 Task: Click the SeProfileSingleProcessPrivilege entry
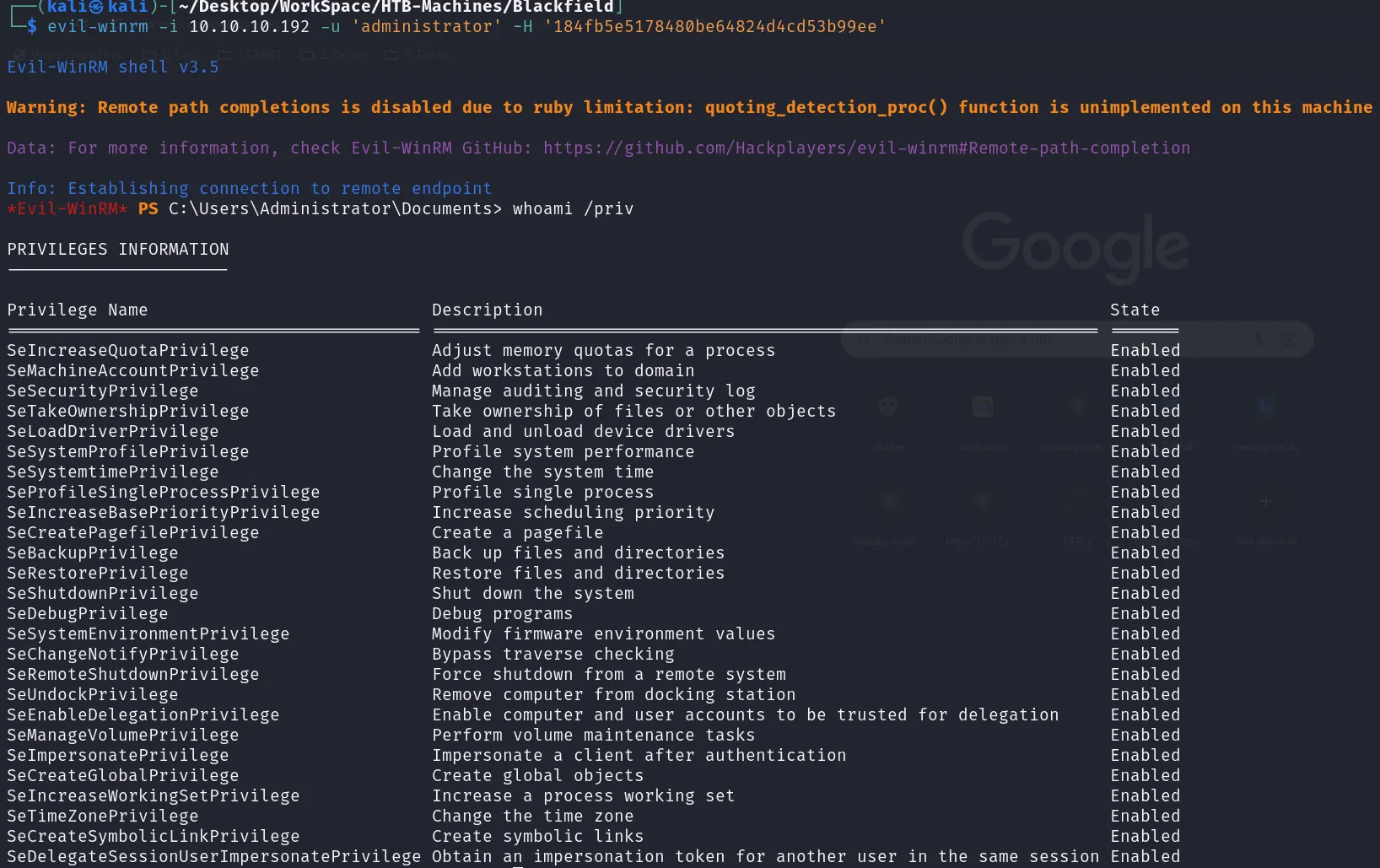pos(164,493)
